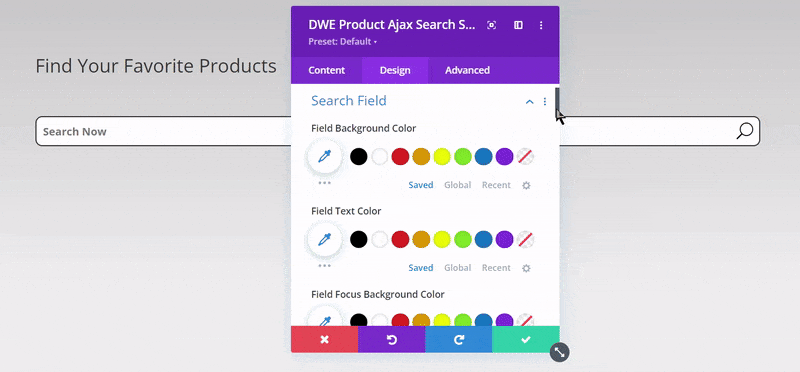The width and height of the screenshot is (800, 372).
Task: Show Recent colors for Field Background Color
Action: (x=496, y=185)
